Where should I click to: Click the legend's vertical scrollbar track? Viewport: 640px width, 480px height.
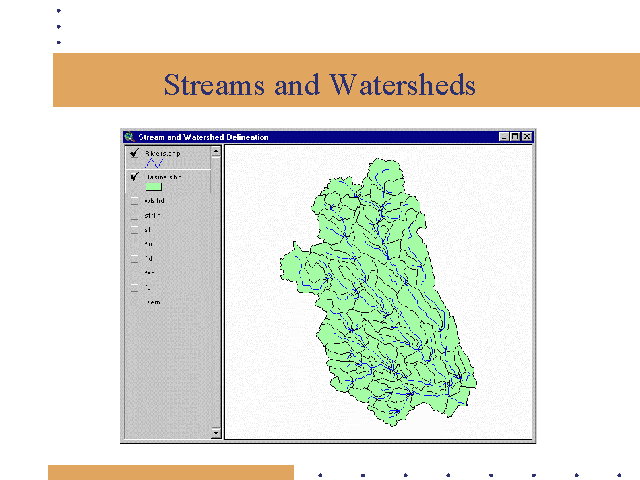215,300
